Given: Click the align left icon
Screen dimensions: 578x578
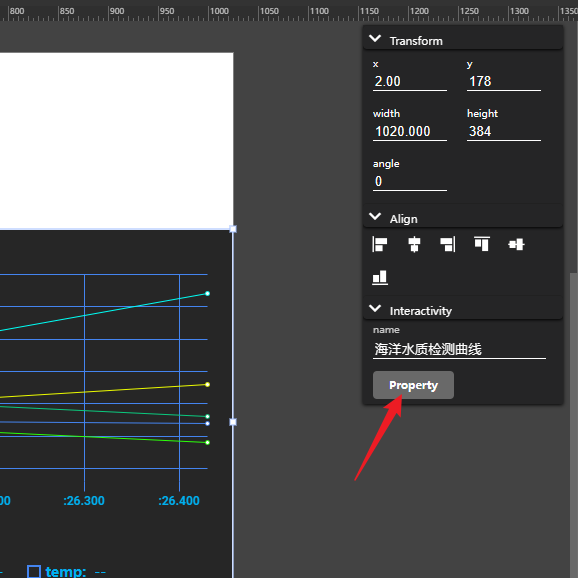Looking at the screenshot, I should coord(380,244).
